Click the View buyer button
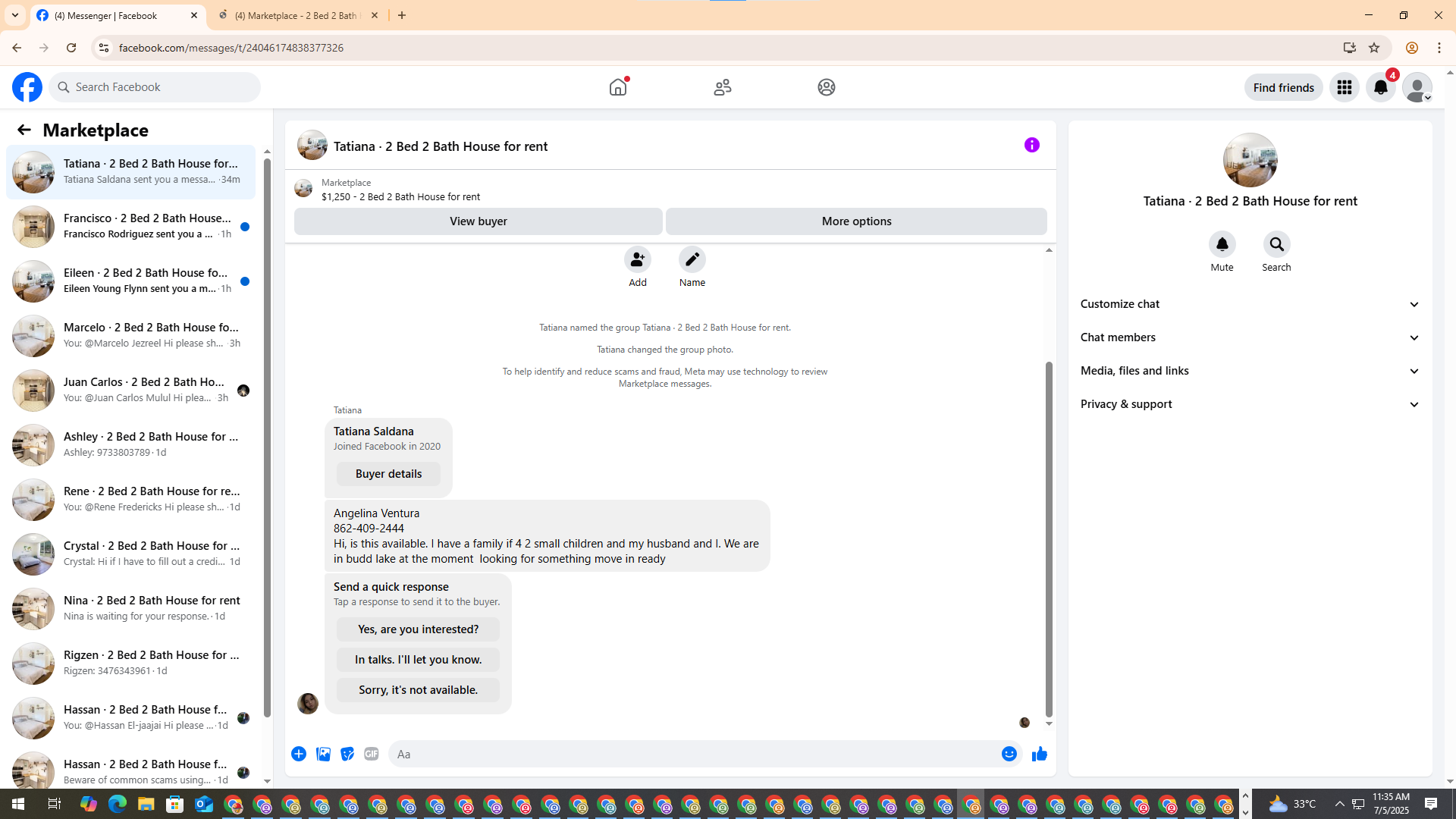This screenshot has width=1456, height=819. pos(478,221)
